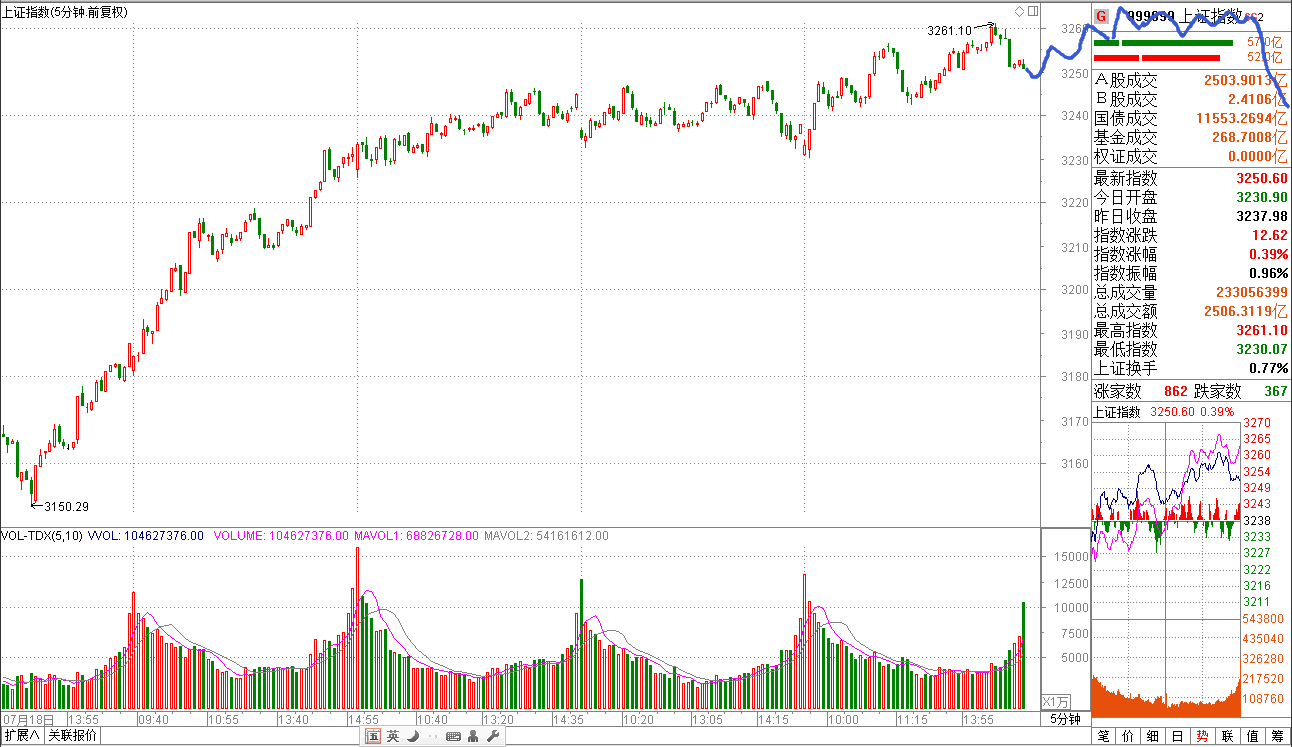Screen dimensions: 1292x747
Task: Click the 势 trend tab
Action: [x=1203, y=737]
